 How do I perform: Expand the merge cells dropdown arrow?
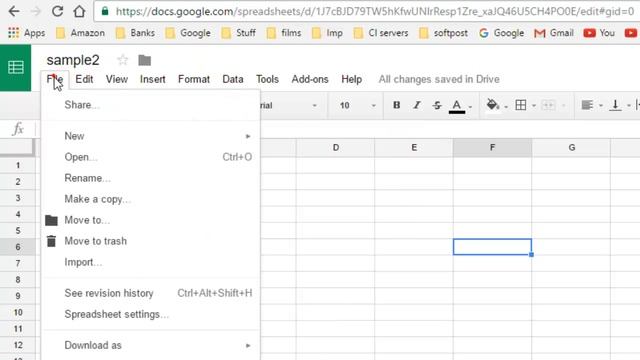(563, 106)
